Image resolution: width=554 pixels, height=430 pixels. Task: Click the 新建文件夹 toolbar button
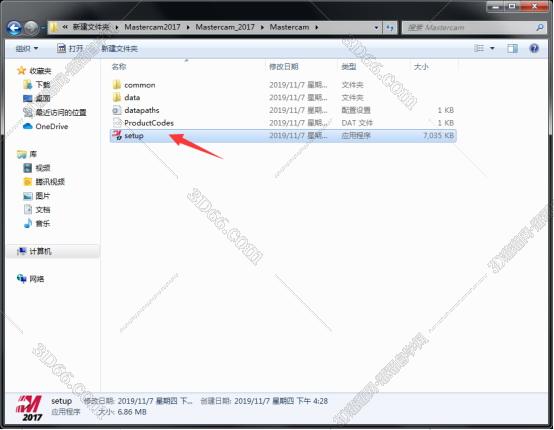[x=119, y=48]
